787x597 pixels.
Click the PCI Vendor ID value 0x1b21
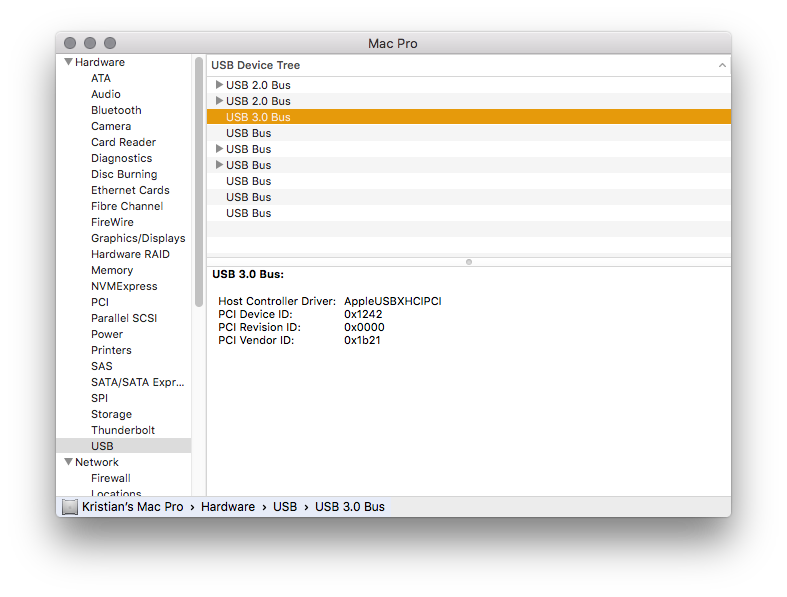coord(362,340)
